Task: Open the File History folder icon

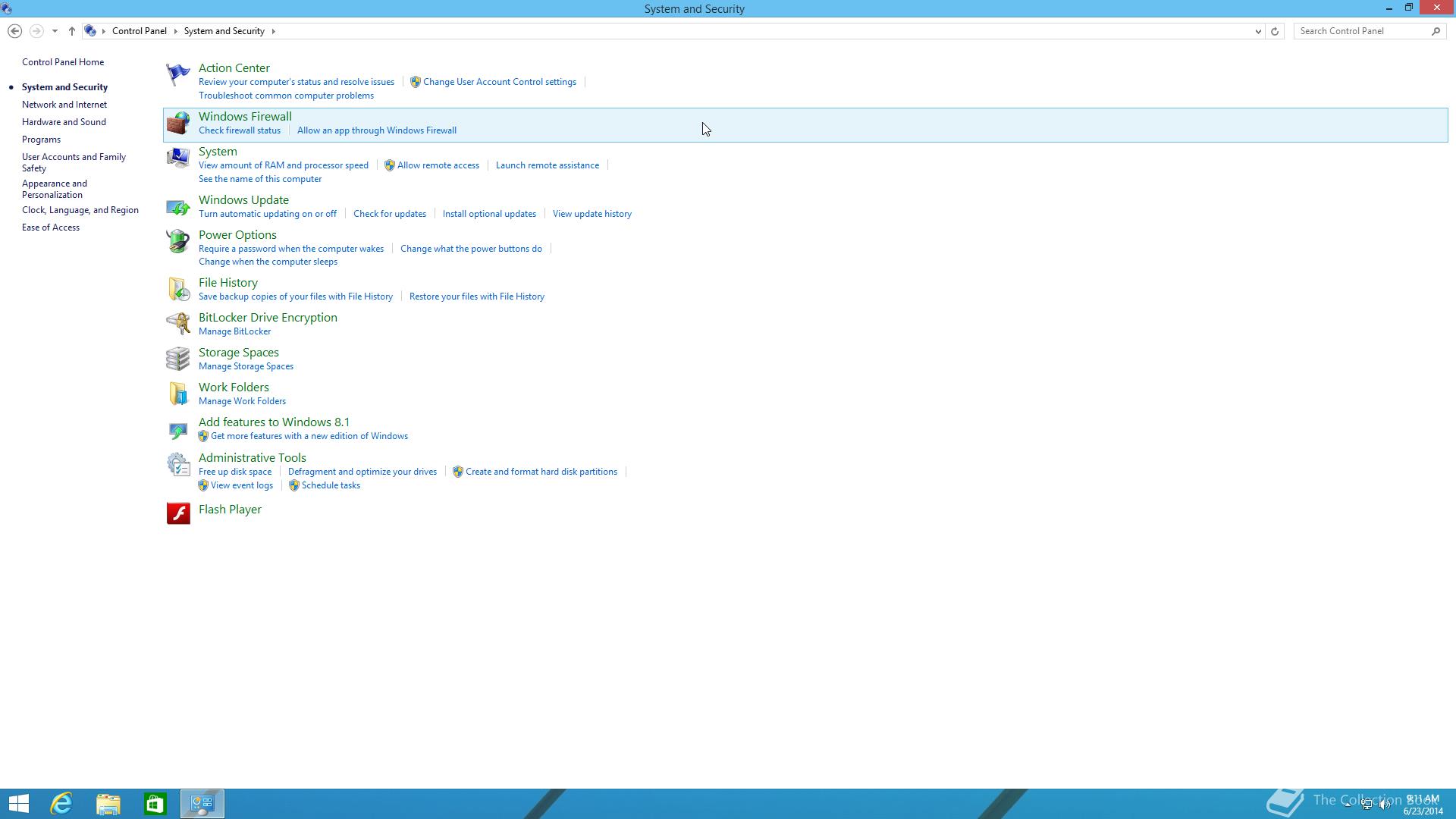Action: pyautogui.click(x=177, y=289)
